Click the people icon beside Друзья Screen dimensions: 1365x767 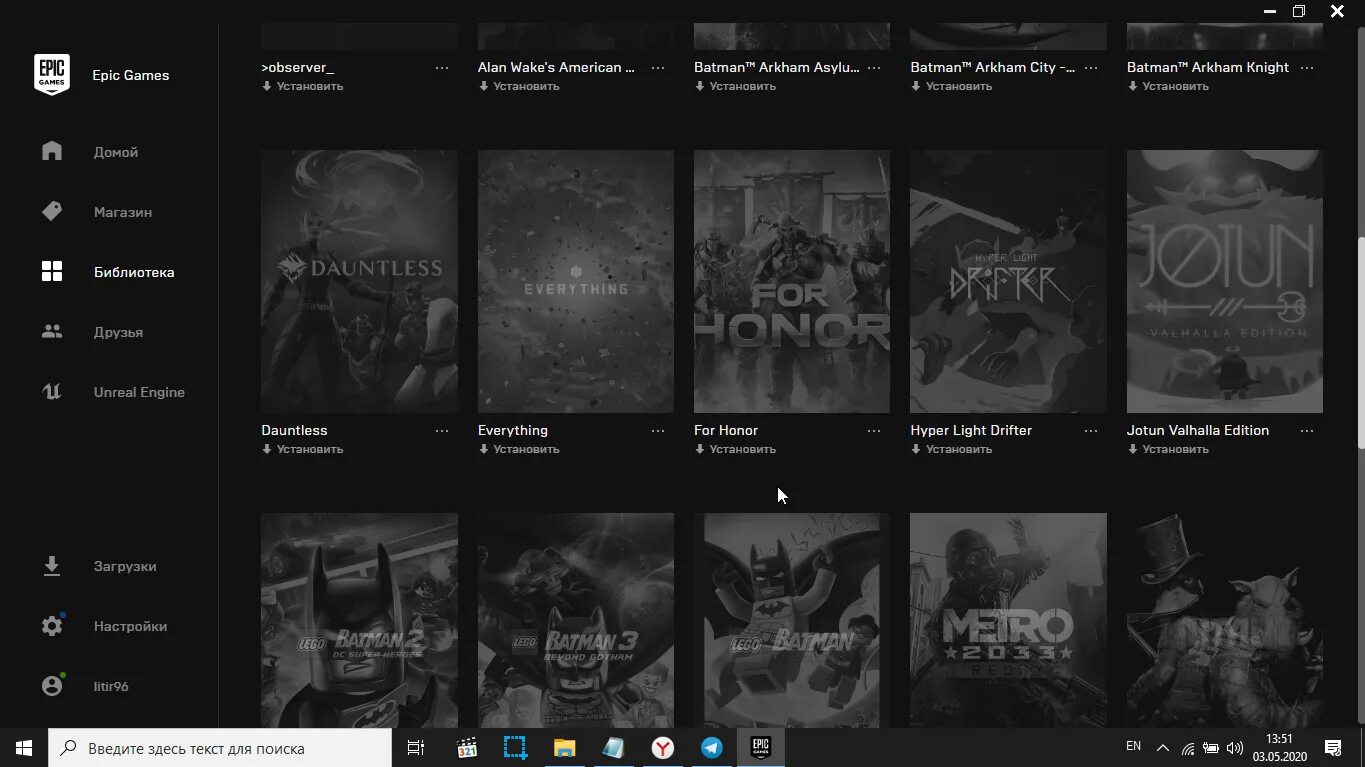[x=52, y=331]
